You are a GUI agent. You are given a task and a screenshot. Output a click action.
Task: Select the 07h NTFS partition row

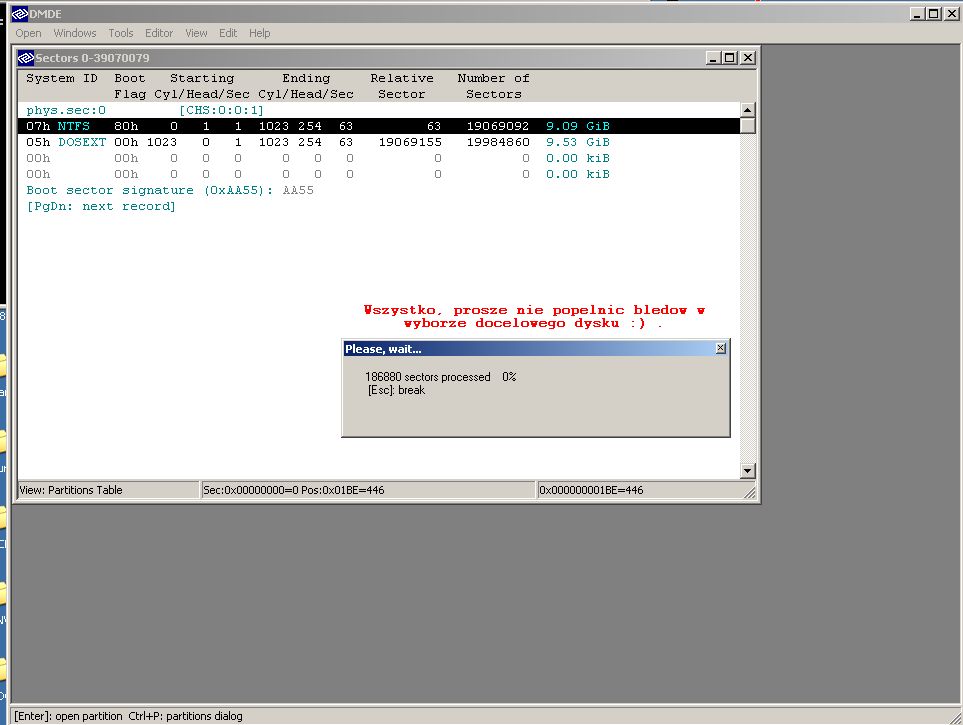pos(379,126)
